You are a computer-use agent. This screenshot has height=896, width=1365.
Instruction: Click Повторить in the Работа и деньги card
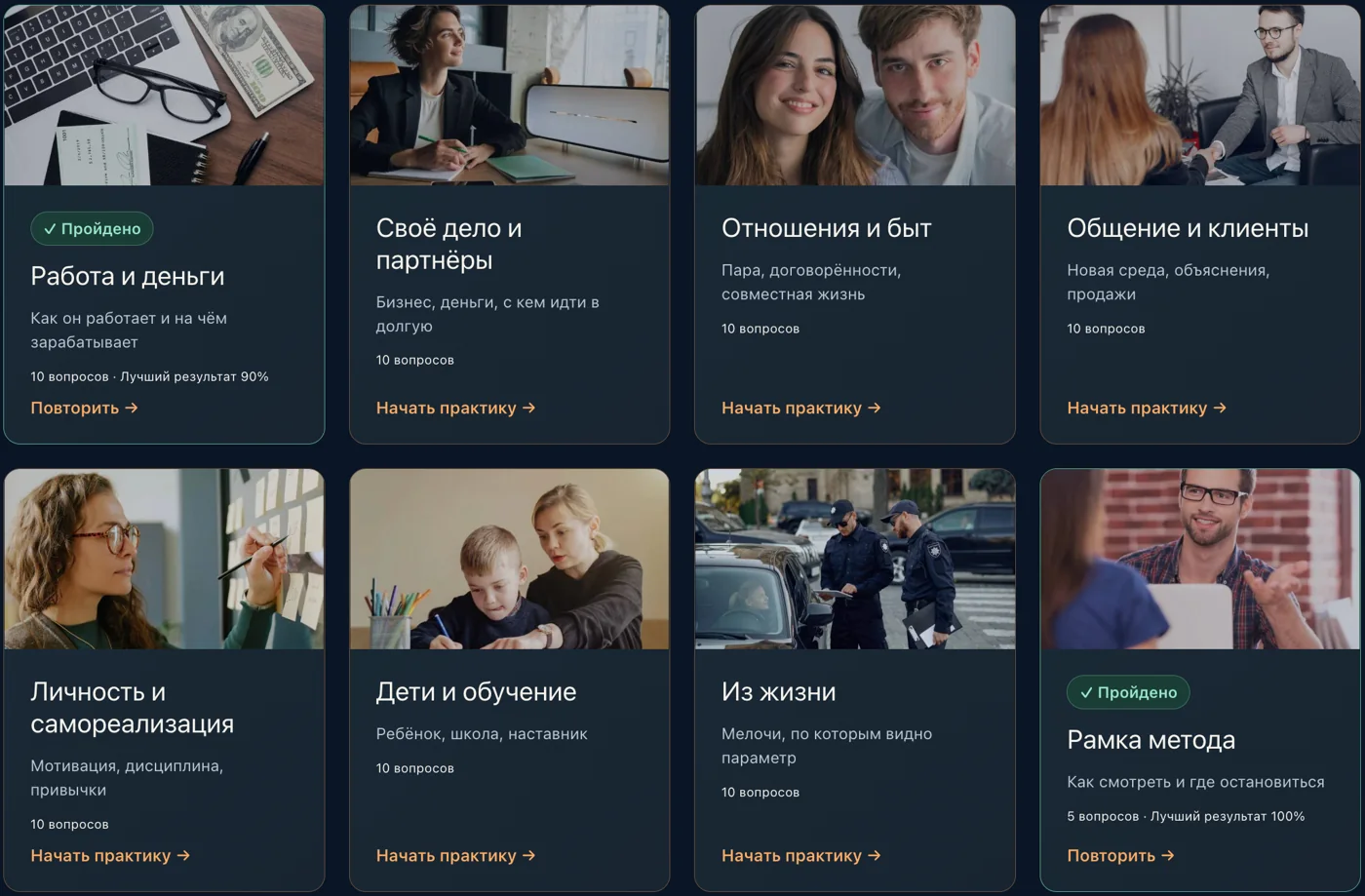point(84,408)
